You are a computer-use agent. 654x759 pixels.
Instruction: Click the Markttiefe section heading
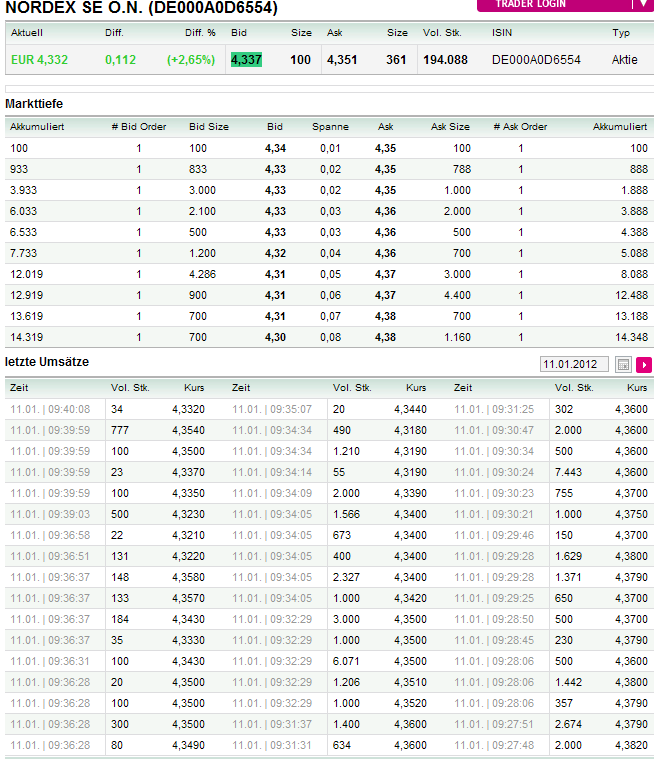(x=34, y=104)
